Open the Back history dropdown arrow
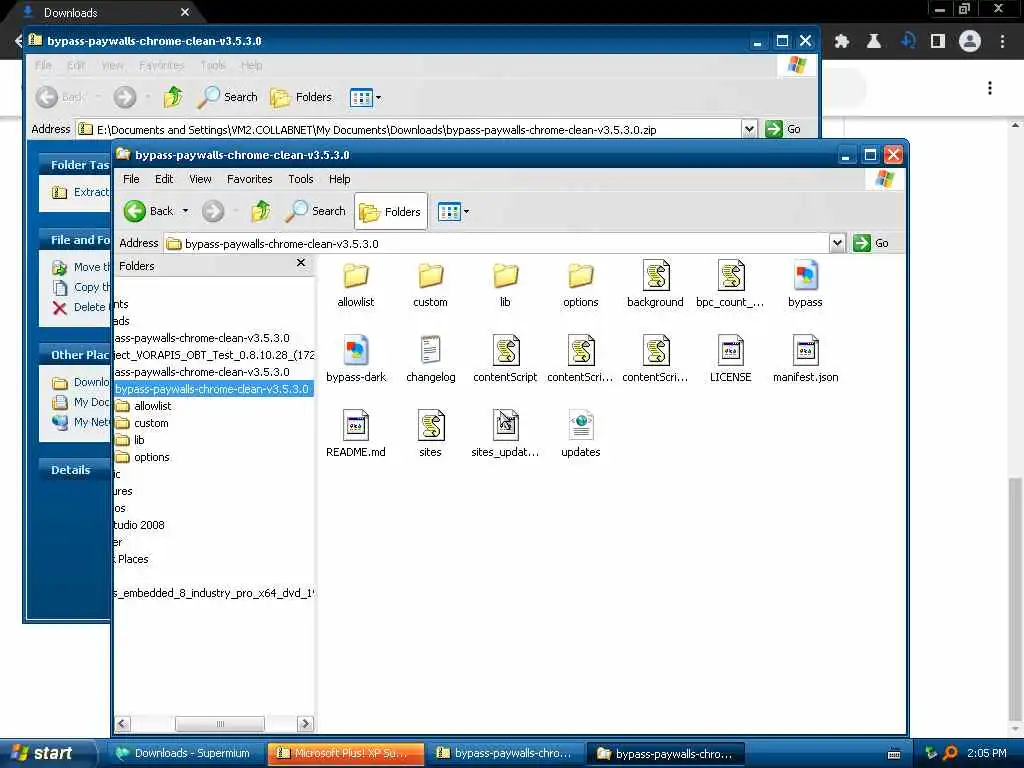The image size is (1024, 768). (185, 211)
